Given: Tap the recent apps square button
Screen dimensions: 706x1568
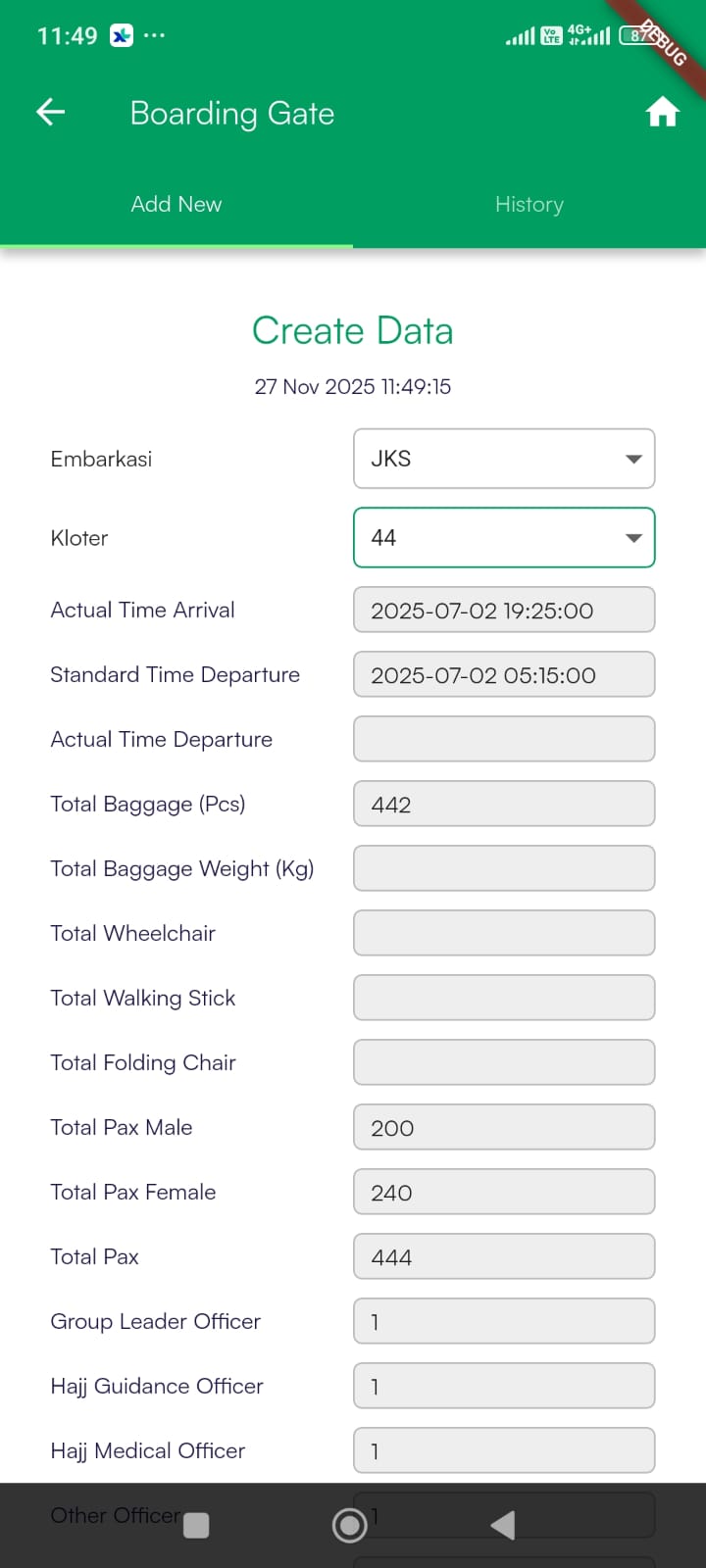Looking at the screenshot, I should (x=196, y=1525).
